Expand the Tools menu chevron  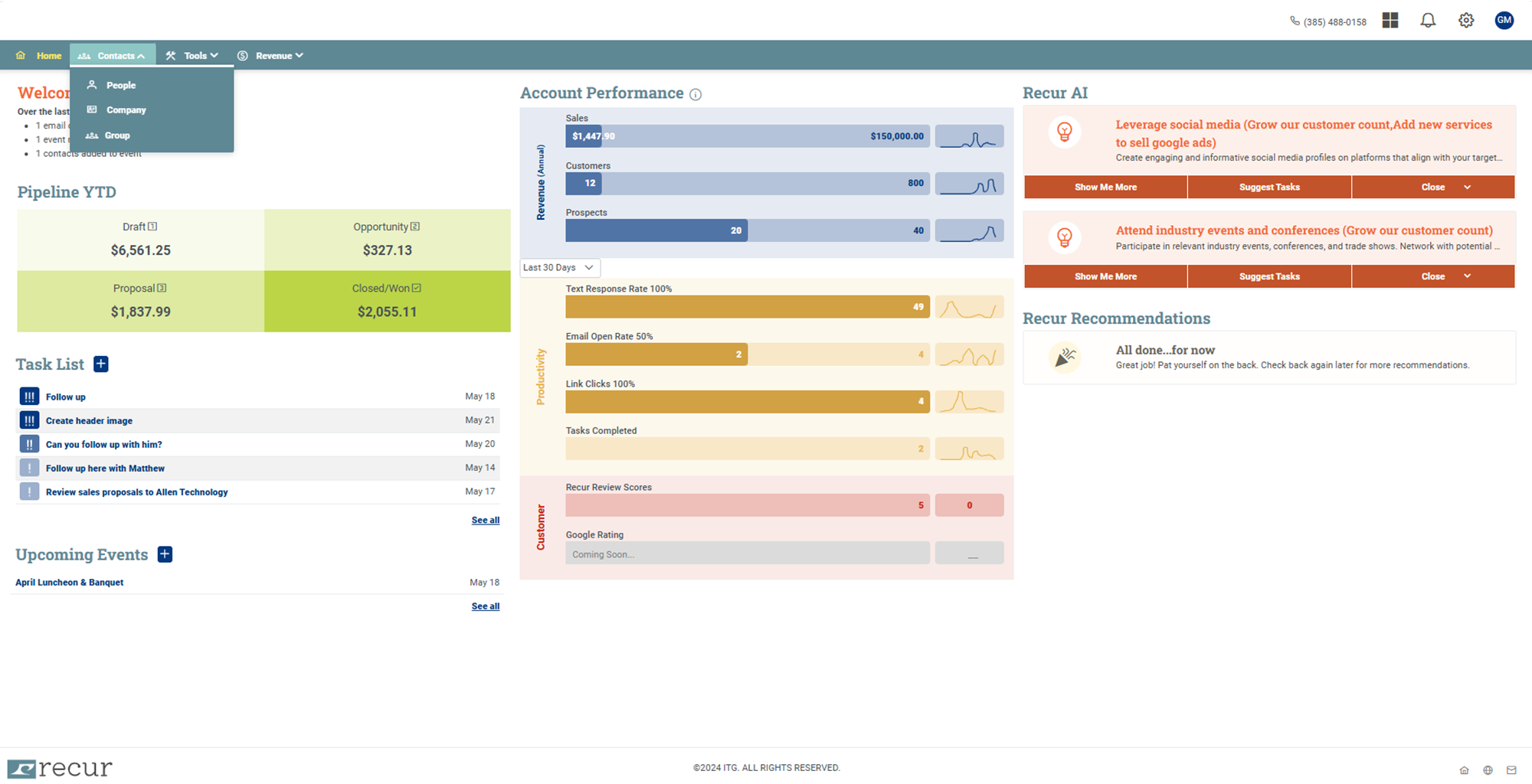click(214, 55)
